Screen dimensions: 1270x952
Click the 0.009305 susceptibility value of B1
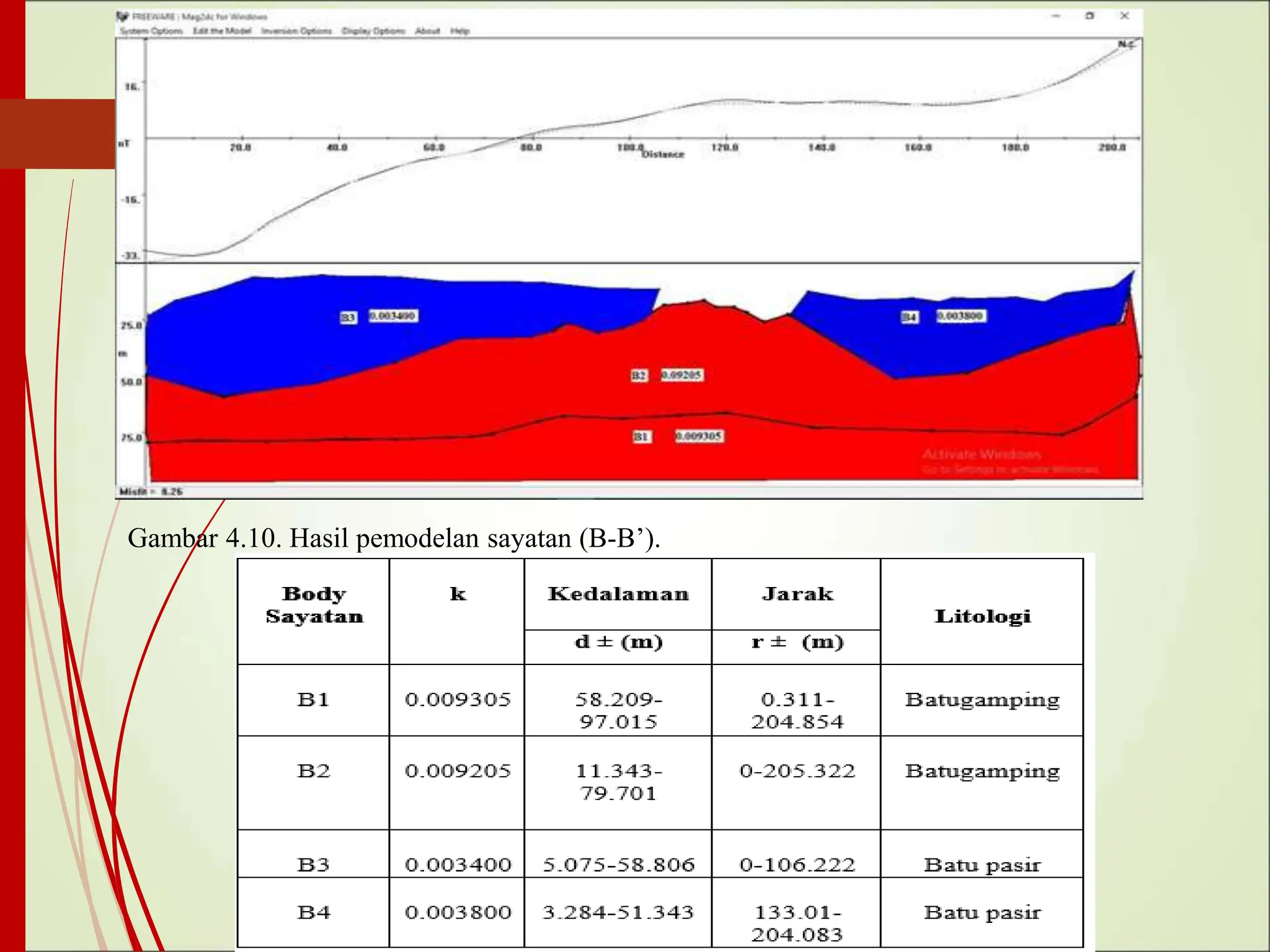[699, 436]
